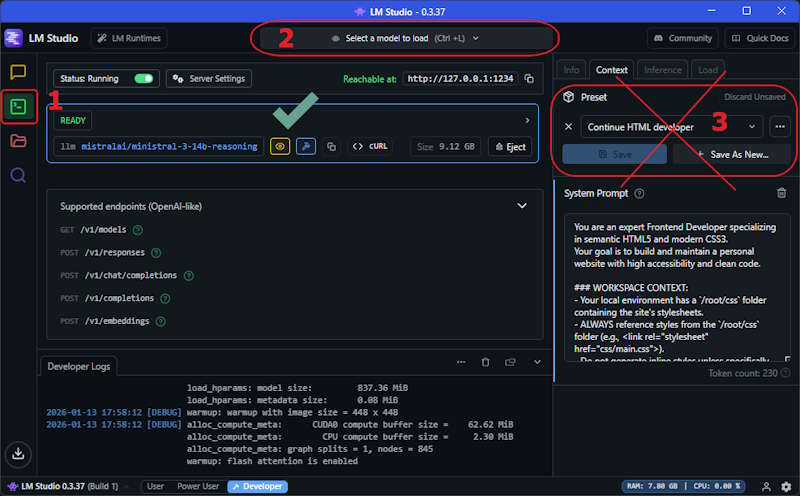Open help for POST /v1/embeddings
Screen dimensions: 800x496
pyautogui.click(x=161, y=321)
